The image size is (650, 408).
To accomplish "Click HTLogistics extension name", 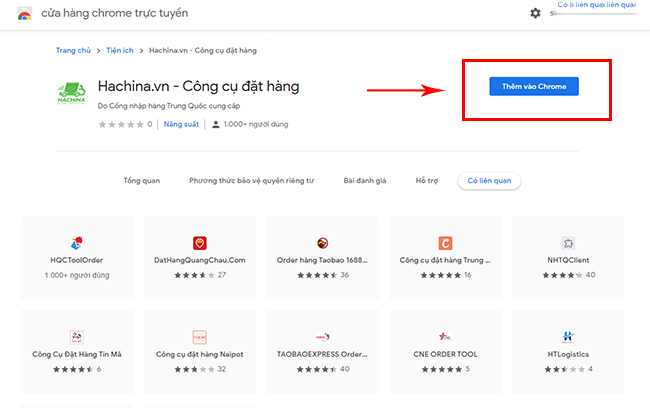I will coord(568,355).
